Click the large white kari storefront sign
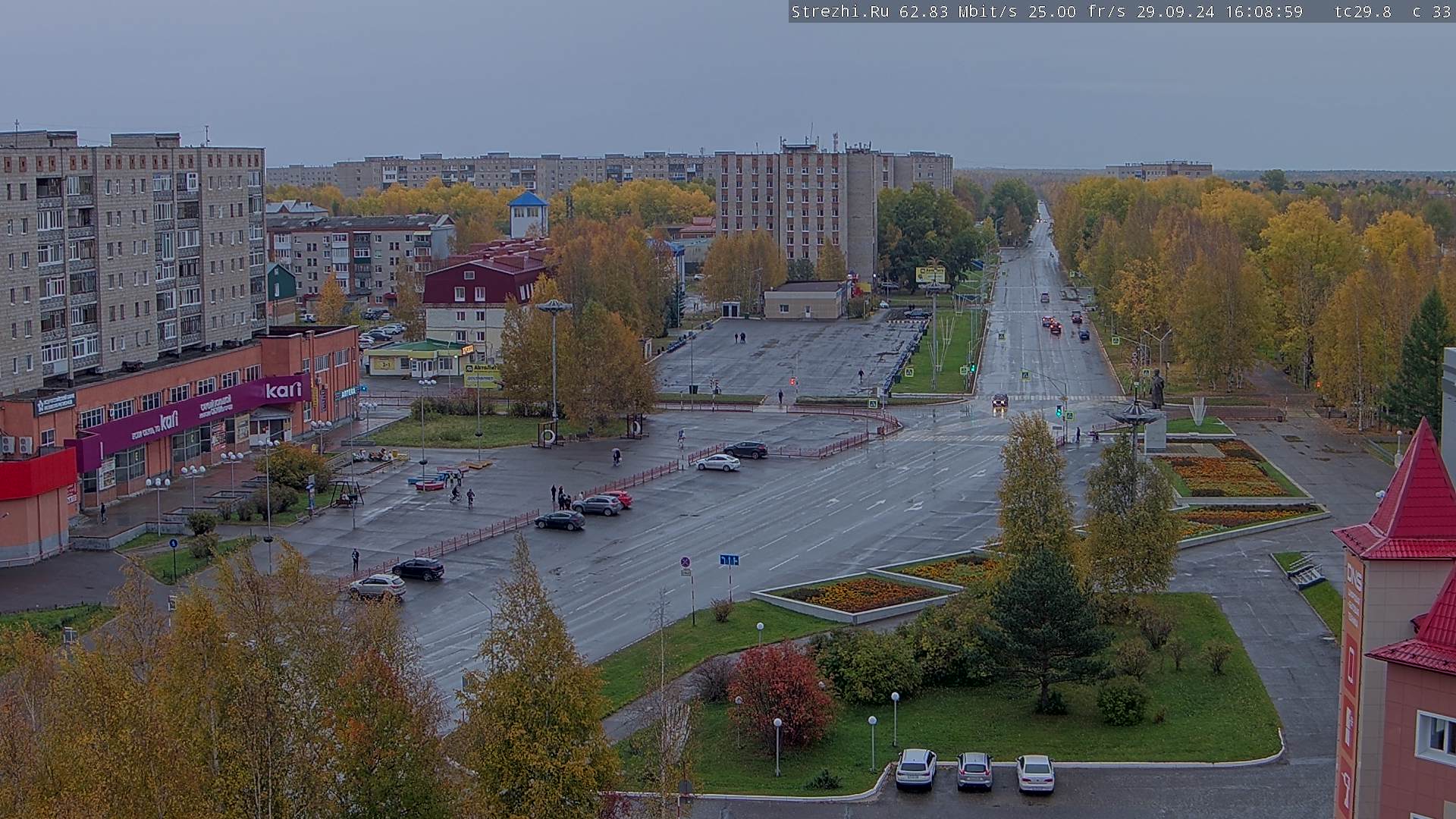This screenshot has width=1456, height=819. (283, 391)
